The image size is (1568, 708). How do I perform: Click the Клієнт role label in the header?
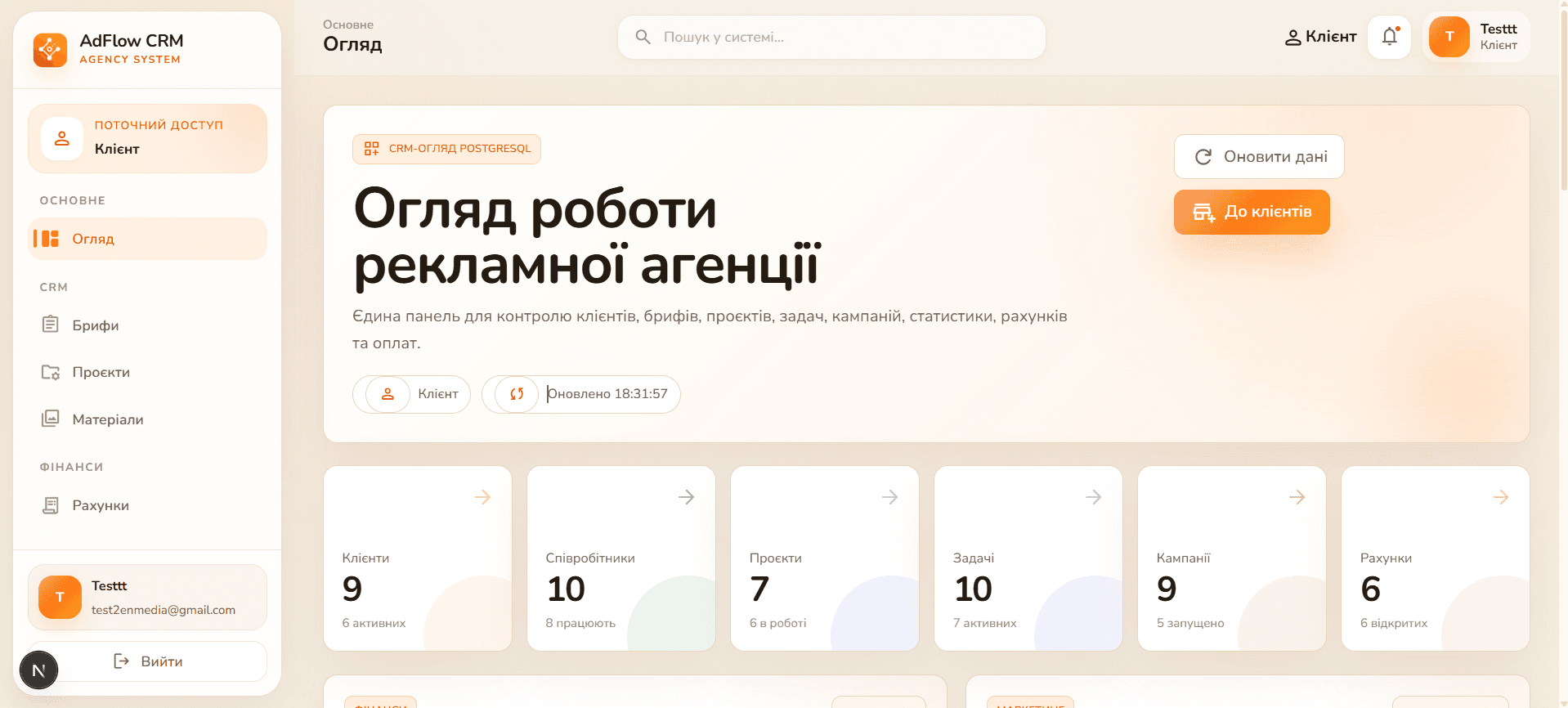tap(1331, 37)
